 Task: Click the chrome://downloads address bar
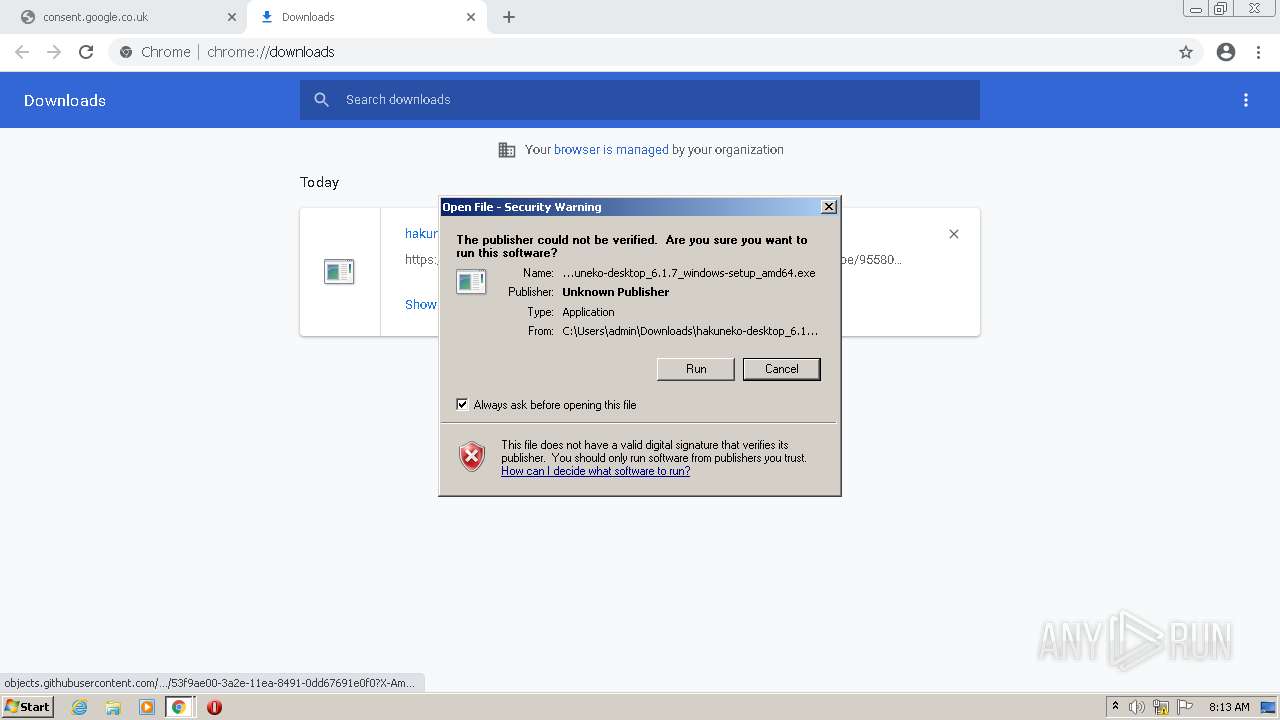pos(640,52)
